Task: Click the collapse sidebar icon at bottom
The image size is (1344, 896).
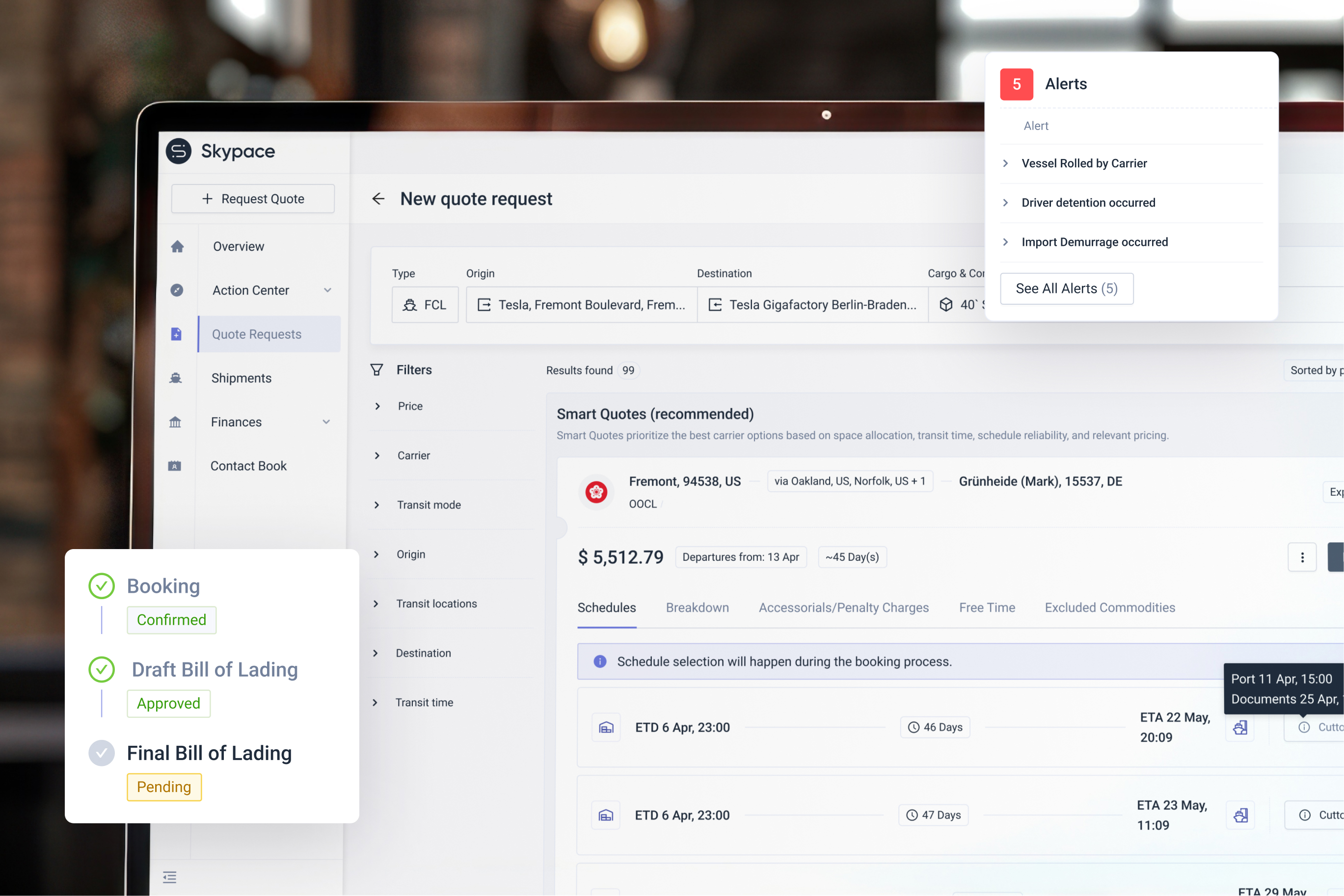Action: pyautogui.click(x=169, y=877)
